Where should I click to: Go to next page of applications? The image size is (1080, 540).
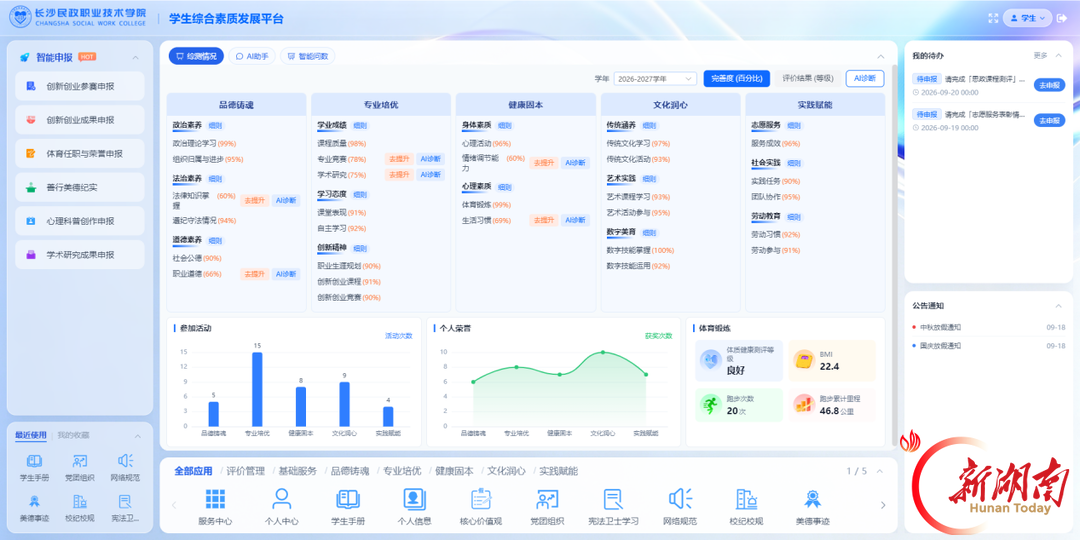(x=883, y=505)
